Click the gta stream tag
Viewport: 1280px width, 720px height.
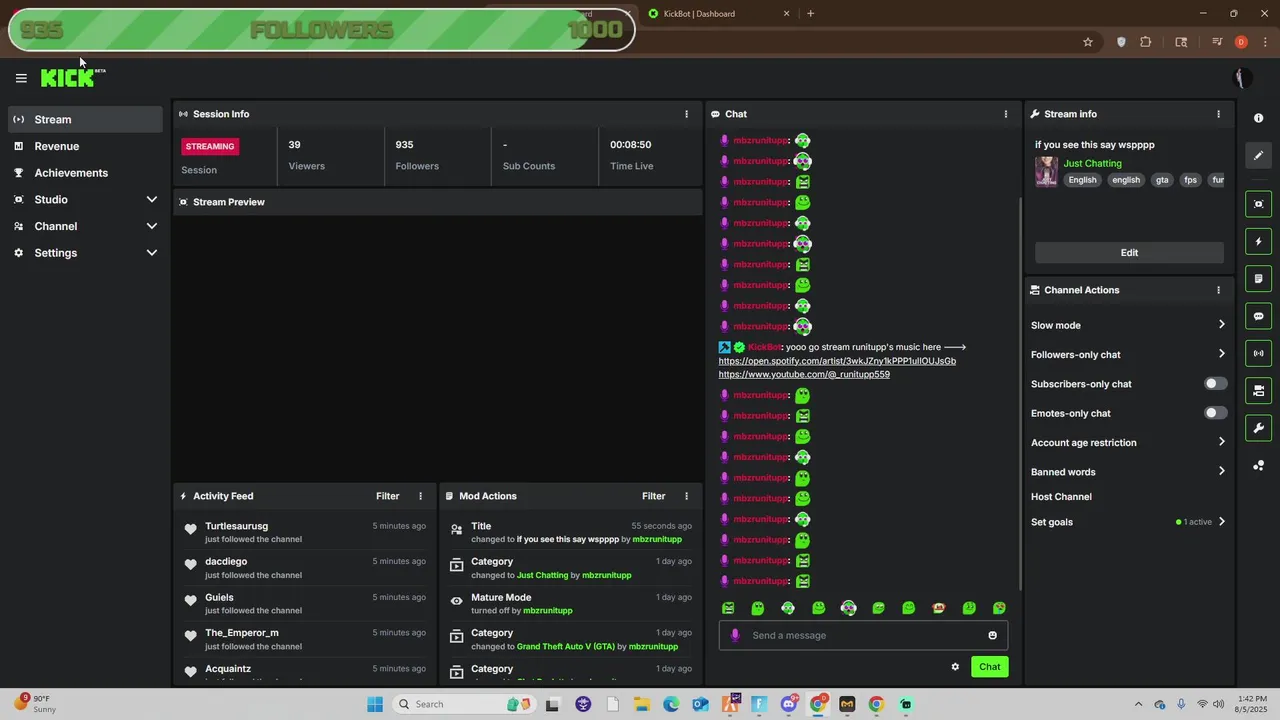(x=1162, y=180)
